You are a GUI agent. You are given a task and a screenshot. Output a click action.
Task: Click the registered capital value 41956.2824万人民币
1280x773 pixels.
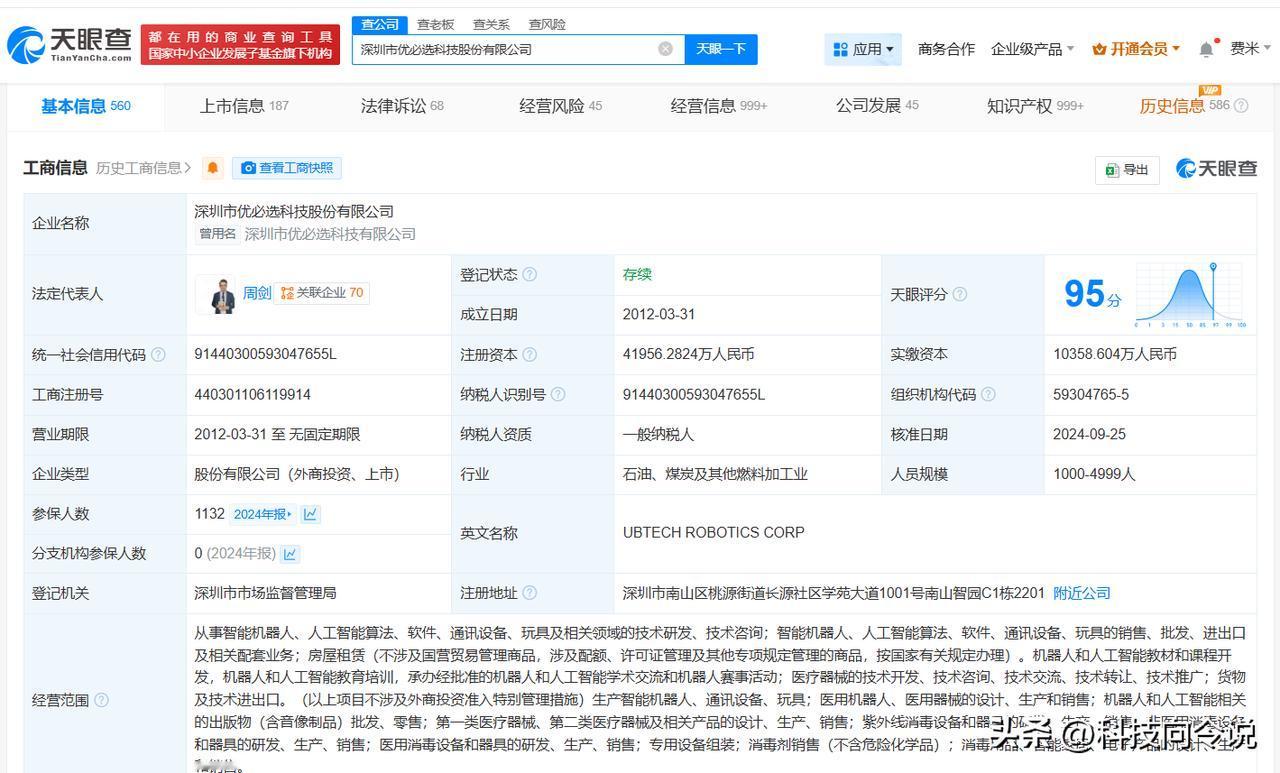tap(688, 354)
